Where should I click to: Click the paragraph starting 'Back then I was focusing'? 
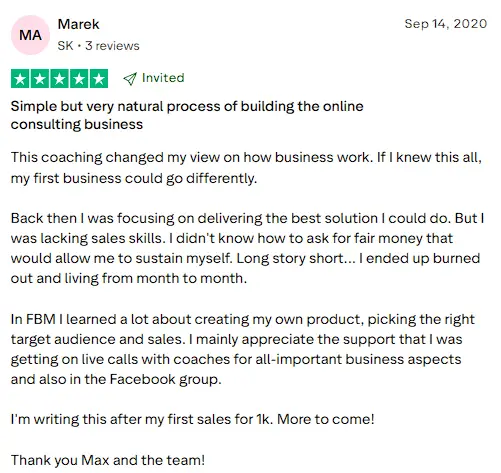pyautogui.click(x=247, y=248)
